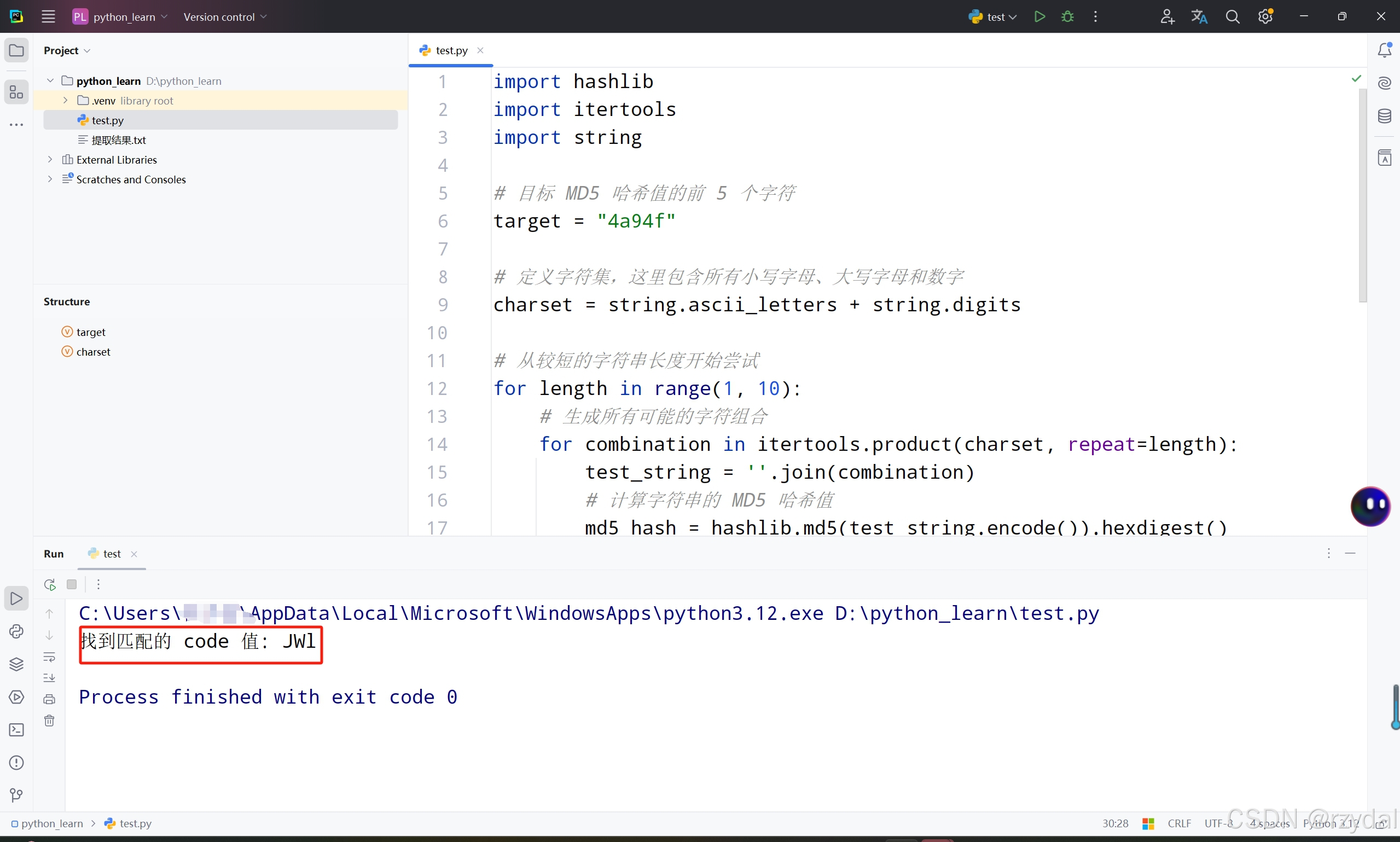
Task: Click the Debug bug icon
Action: 1067,16
